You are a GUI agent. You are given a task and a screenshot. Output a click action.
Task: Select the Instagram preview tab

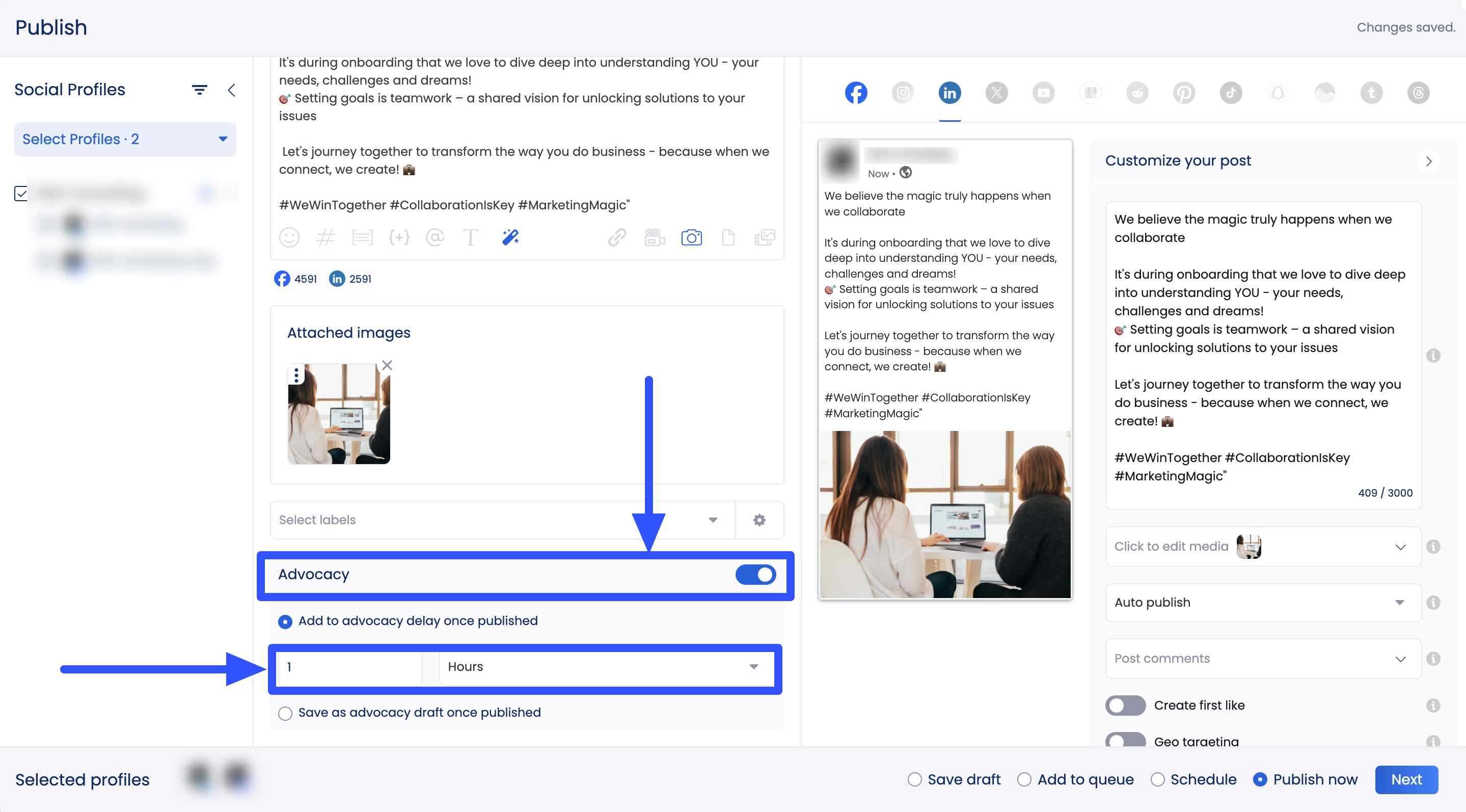[903, 92]
